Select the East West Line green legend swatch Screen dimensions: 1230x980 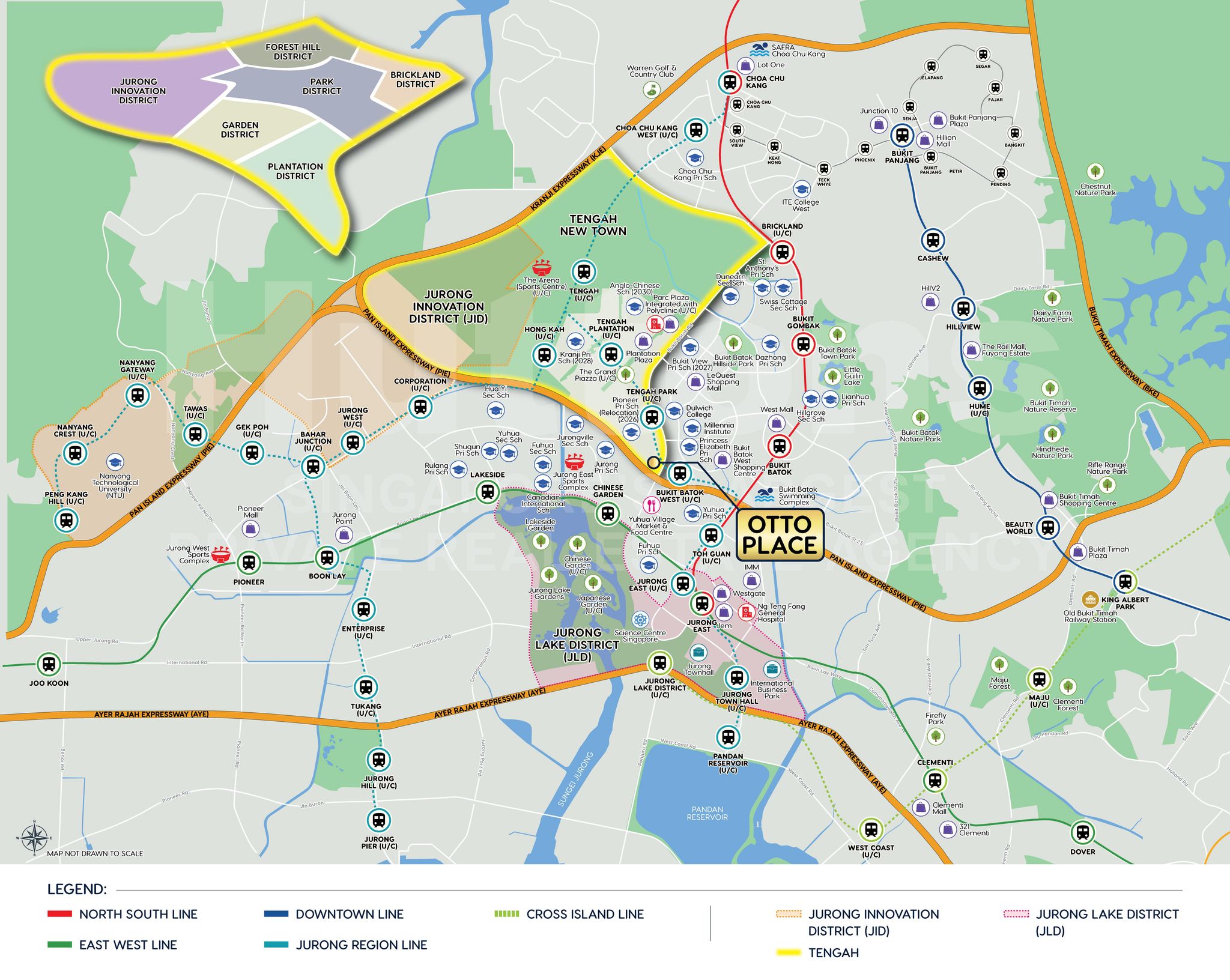[59, 945]
